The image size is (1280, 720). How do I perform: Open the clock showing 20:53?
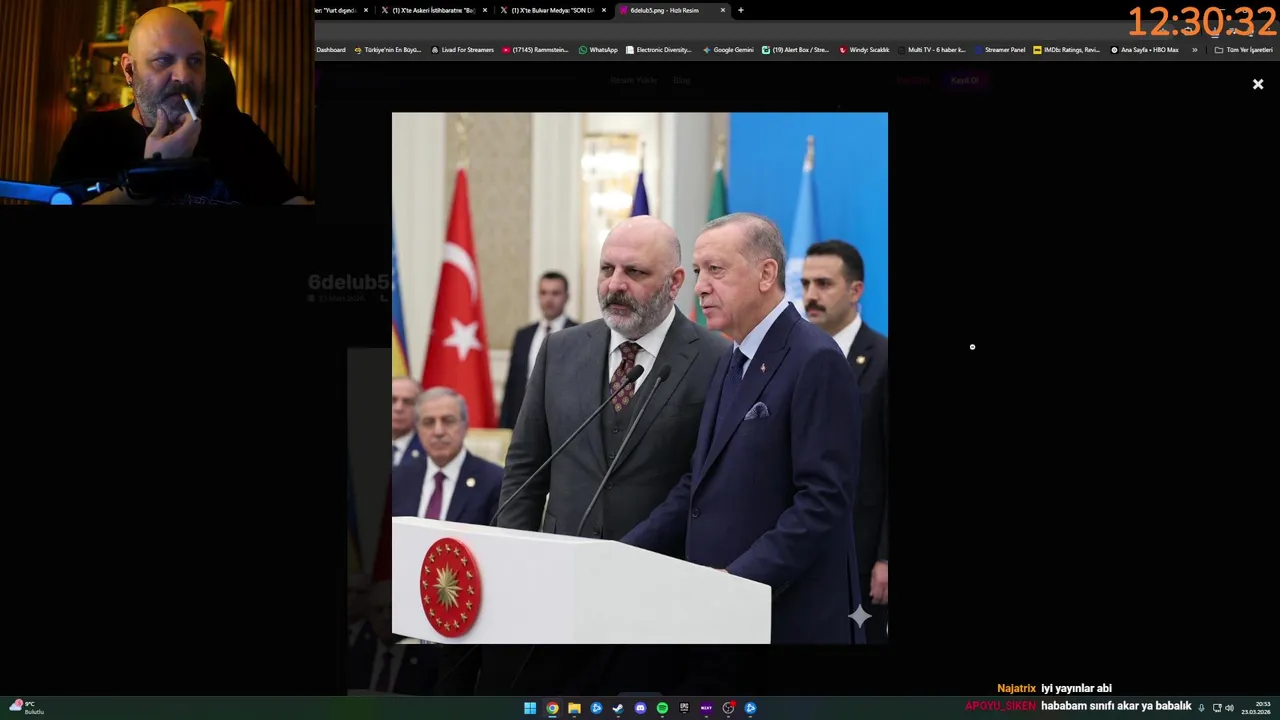pos(1256,708)
